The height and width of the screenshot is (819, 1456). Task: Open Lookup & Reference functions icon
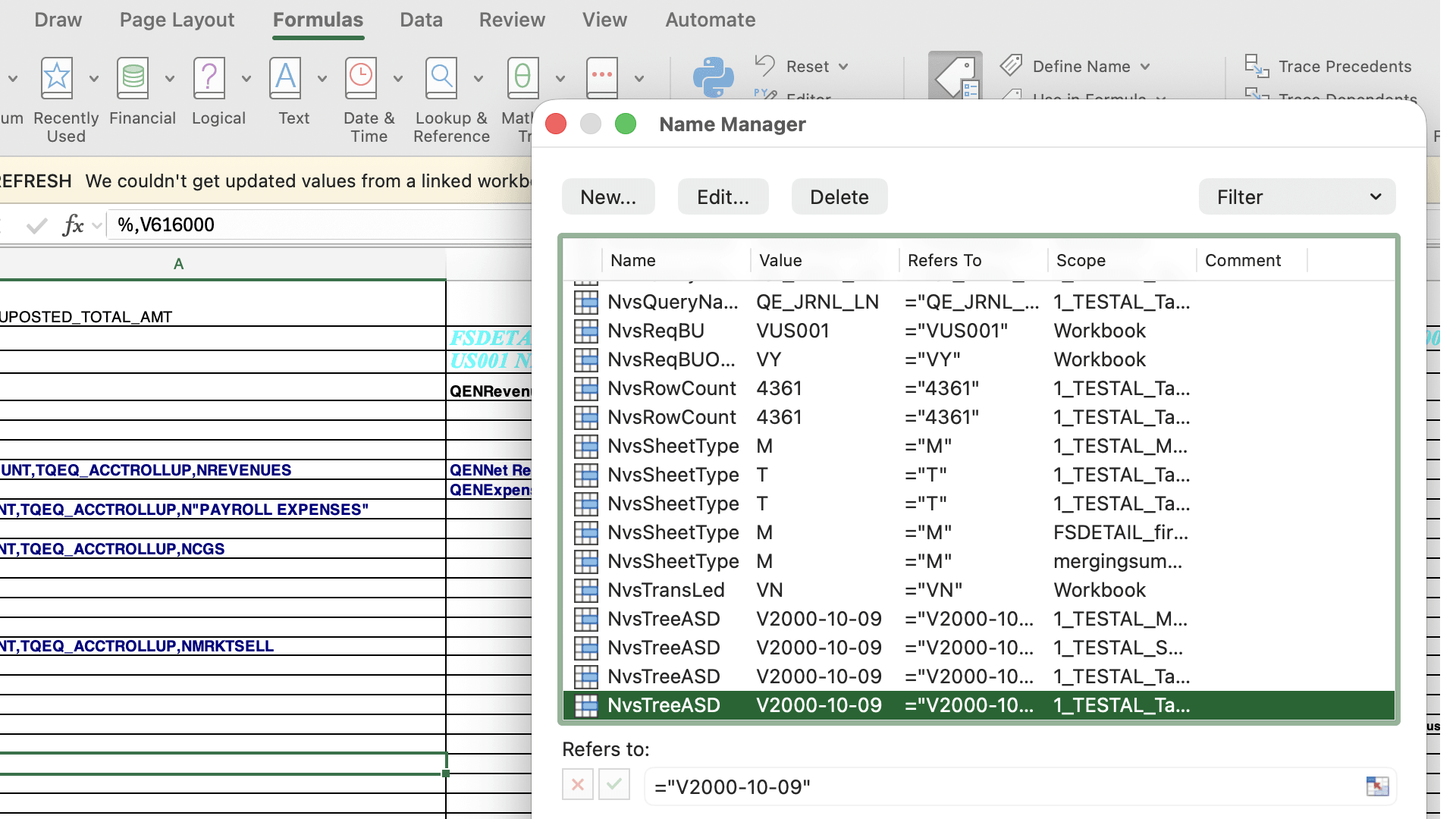coord(441,78)
